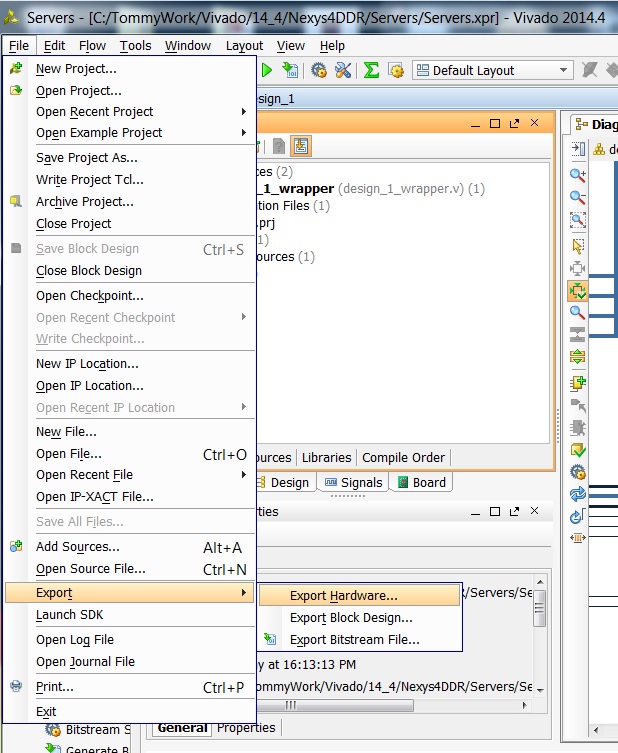
Task: Click the Generate Bitstream toolbar icon
Action: pos(290,71)
